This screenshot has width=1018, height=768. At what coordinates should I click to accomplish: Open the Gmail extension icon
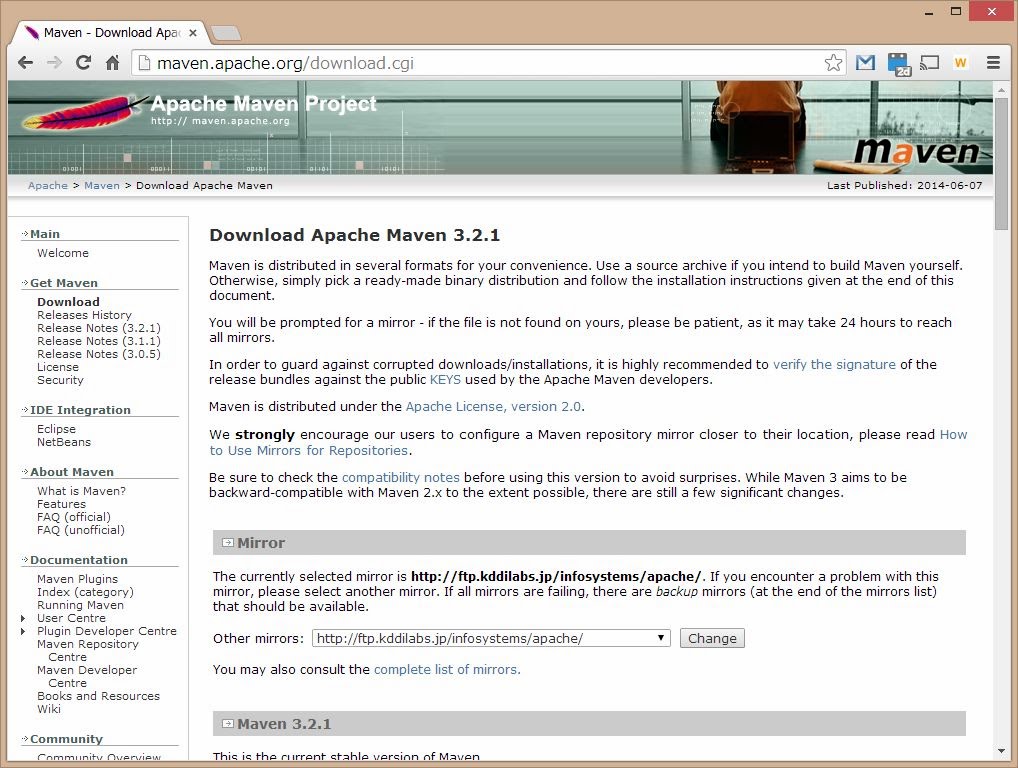[x=865, y=63]
